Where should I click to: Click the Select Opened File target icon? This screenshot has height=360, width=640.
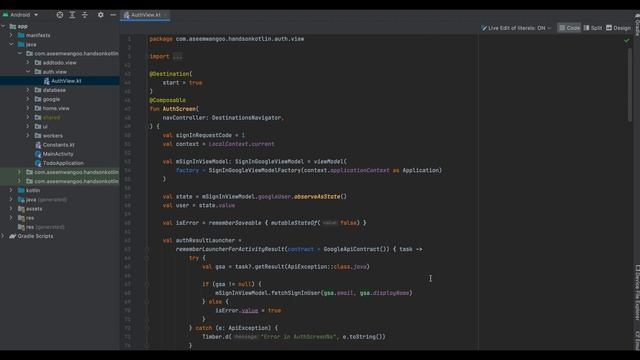click(x=60, y=15)
